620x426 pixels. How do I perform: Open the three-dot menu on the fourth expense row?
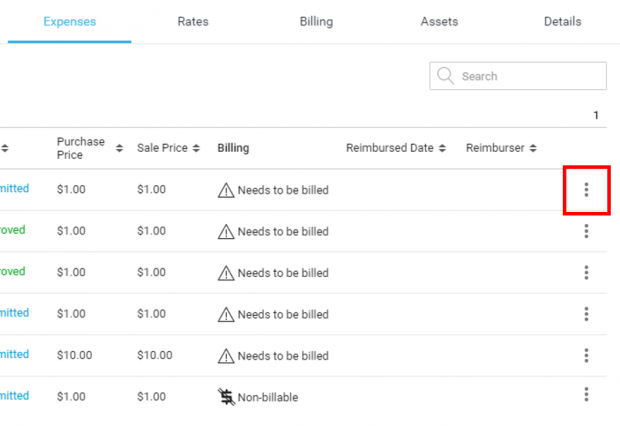(586, 314)
